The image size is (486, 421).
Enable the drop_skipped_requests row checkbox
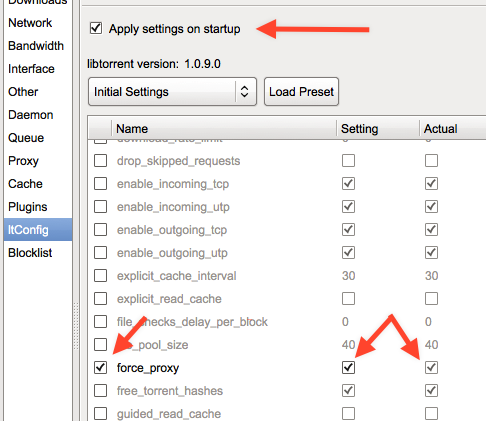tap(100, 161)
